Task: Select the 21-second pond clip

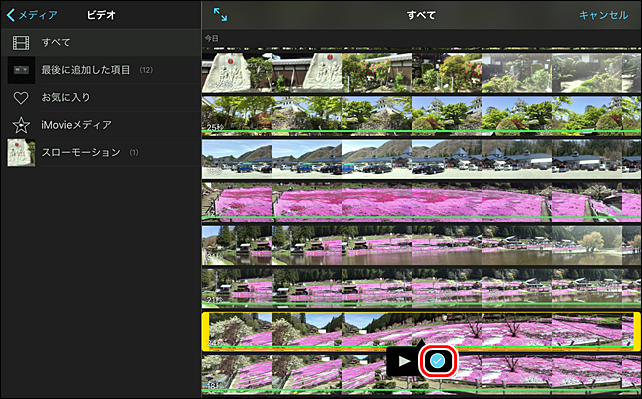Action: (421, 288)
